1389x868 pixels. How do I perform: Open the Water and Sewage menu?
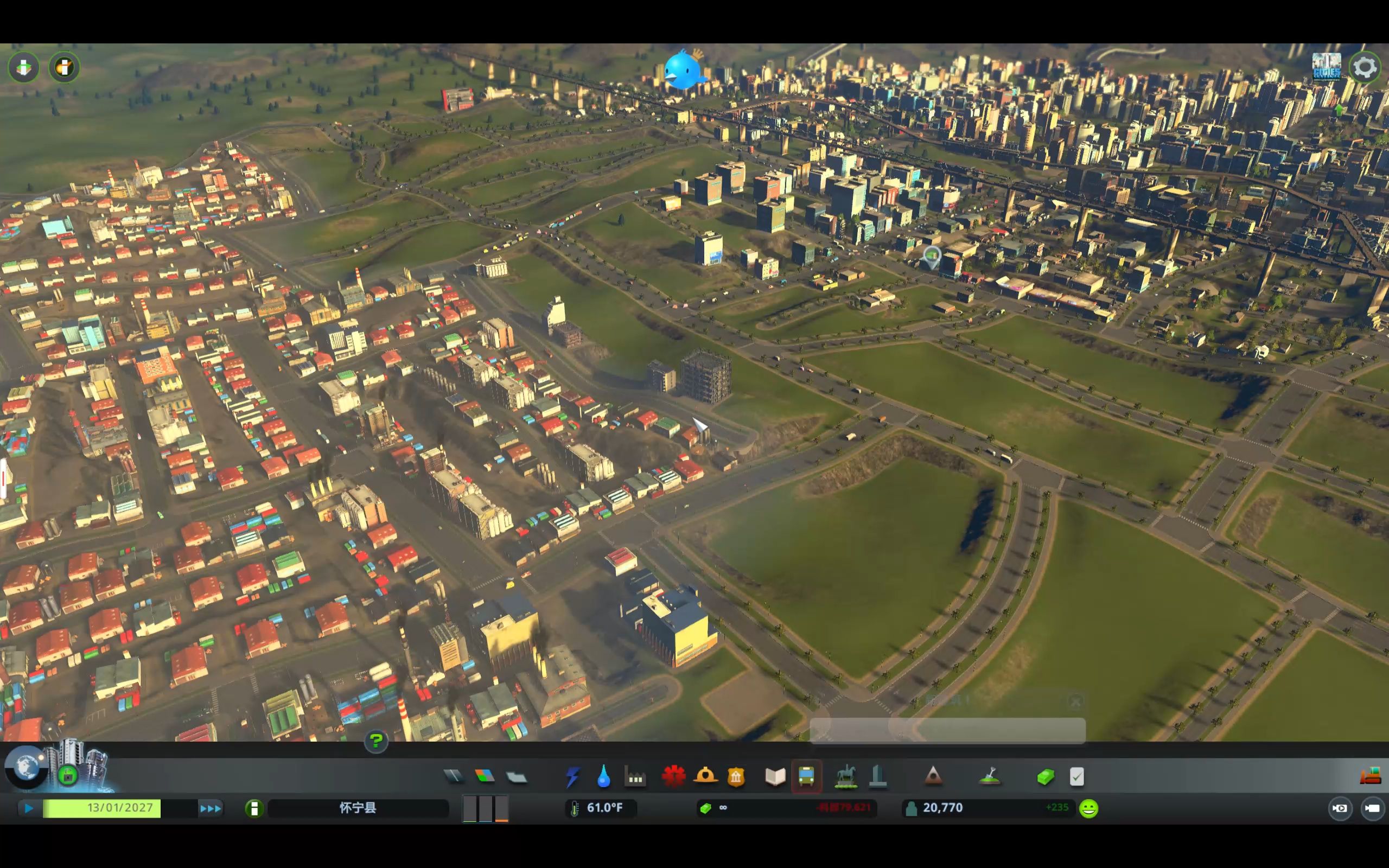pos(603,777)
